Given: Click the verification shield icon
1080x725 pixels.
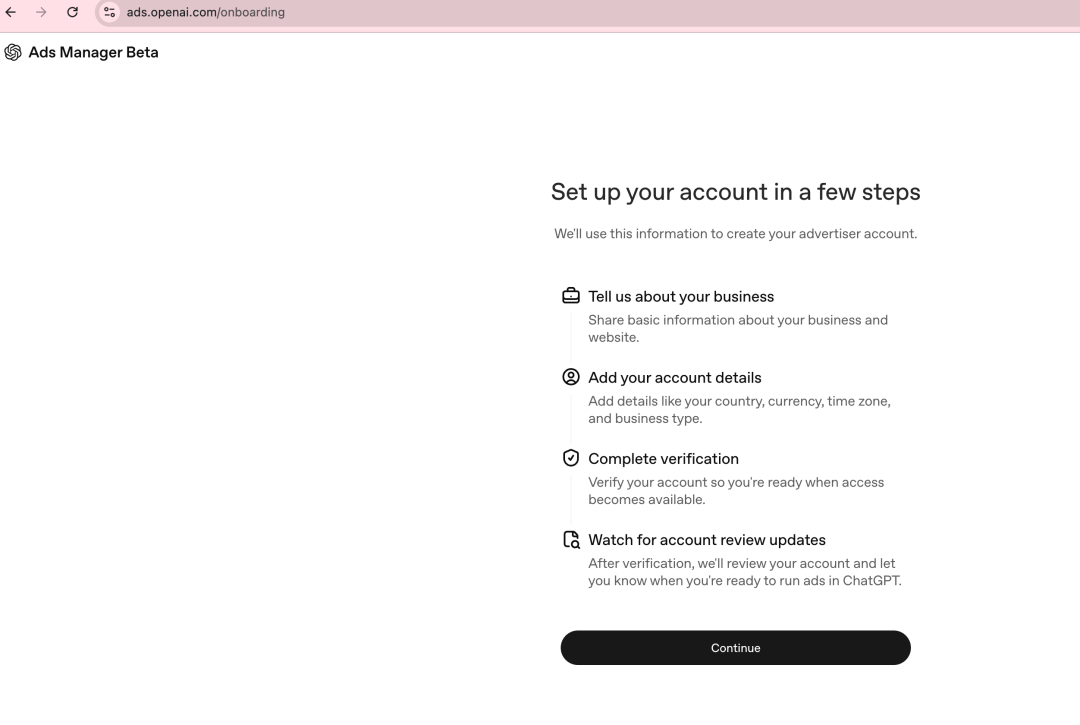Looking at the screenshot, I should (571, 458).
